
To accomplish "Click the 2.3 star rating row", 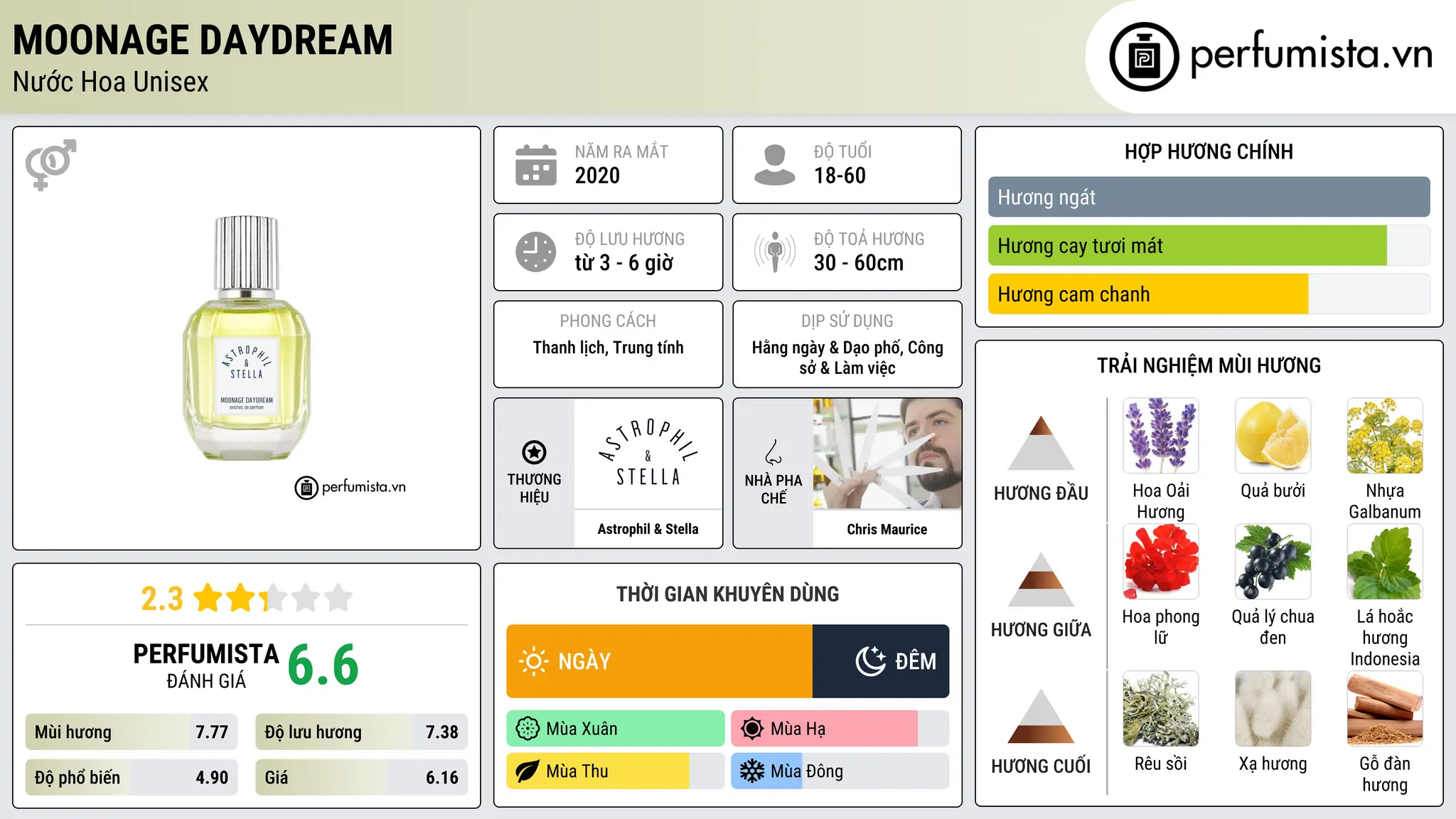I will pos(247,598).
